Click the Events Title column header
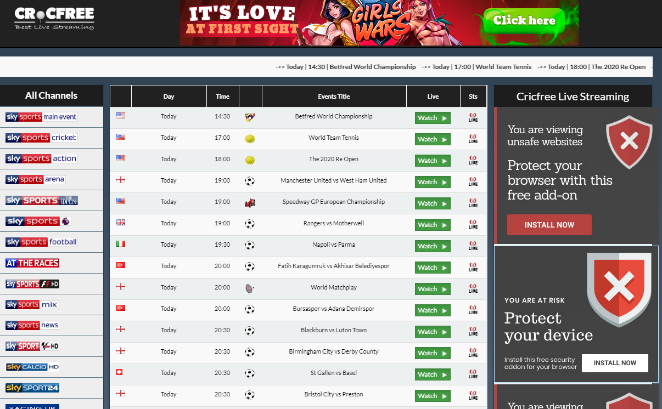Screen dimensions: 662x409 (334, 96)
